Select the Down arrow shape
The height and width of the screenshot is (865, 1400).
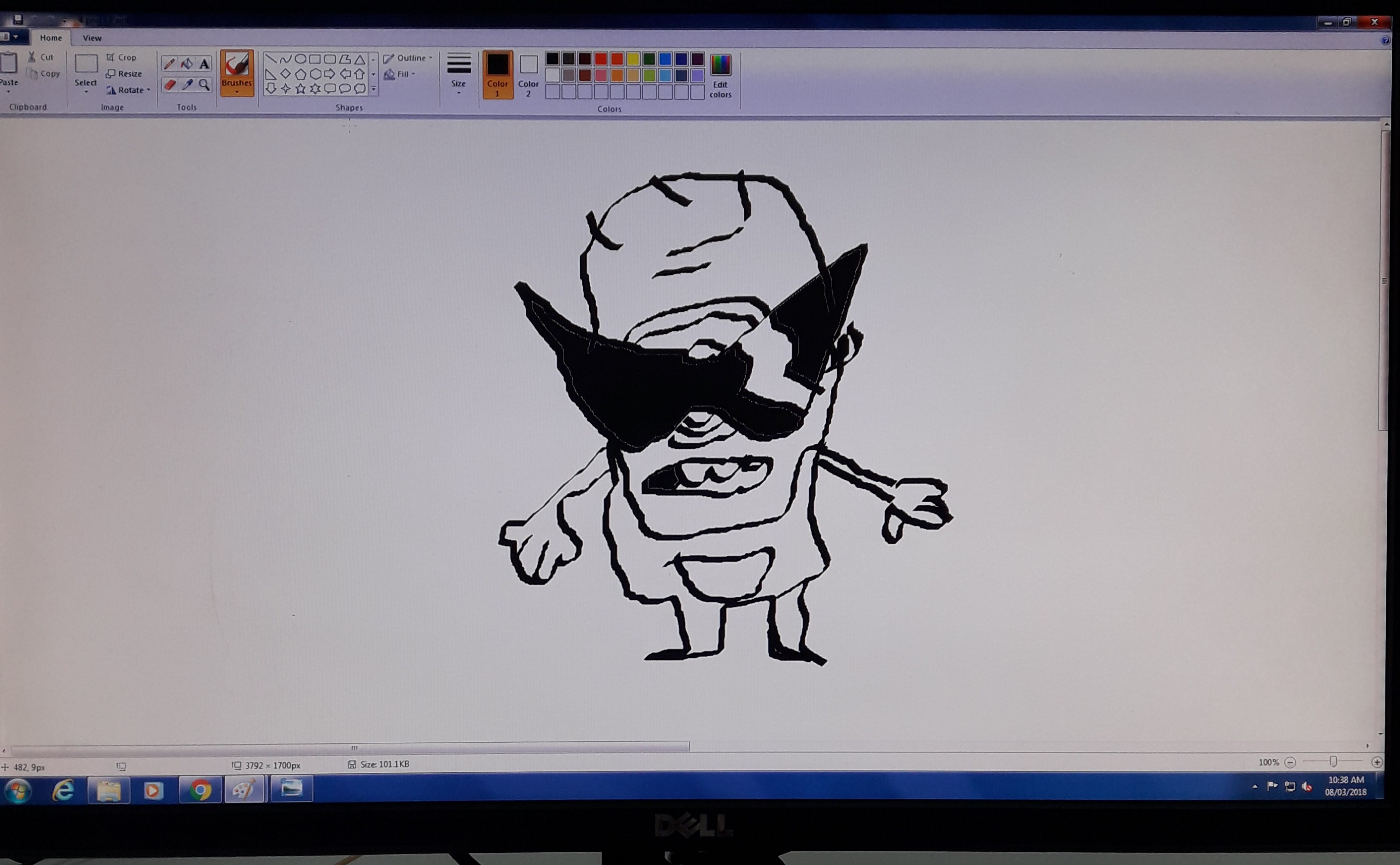[x=271, y=88]
